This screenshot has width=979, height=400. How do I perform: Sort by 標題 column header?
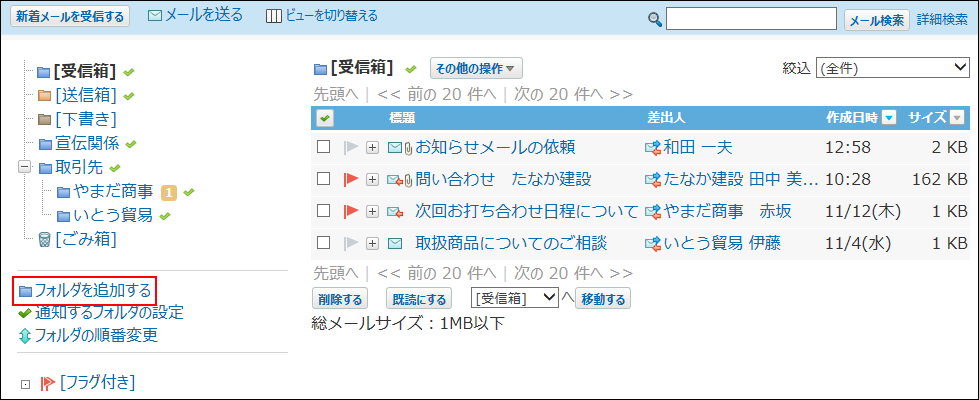pos(402,117)
